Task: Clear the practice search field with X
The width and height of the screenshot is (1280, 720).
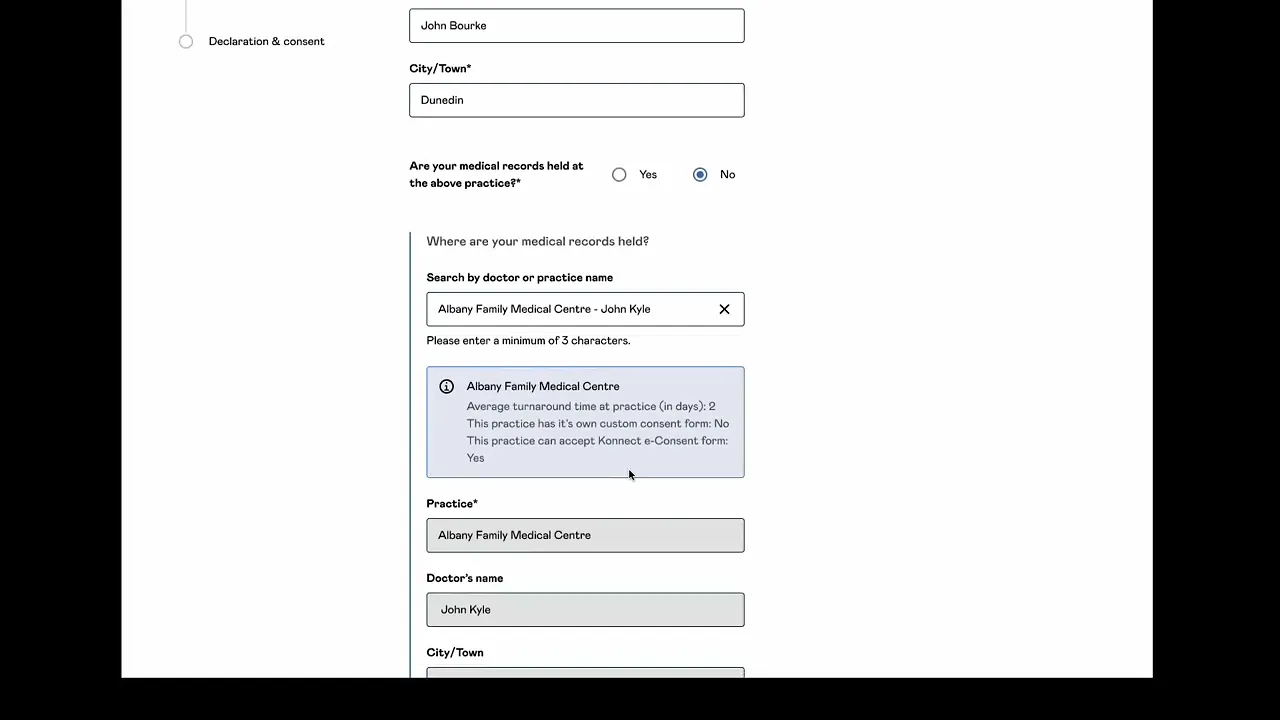Action: tap(724, 309)
